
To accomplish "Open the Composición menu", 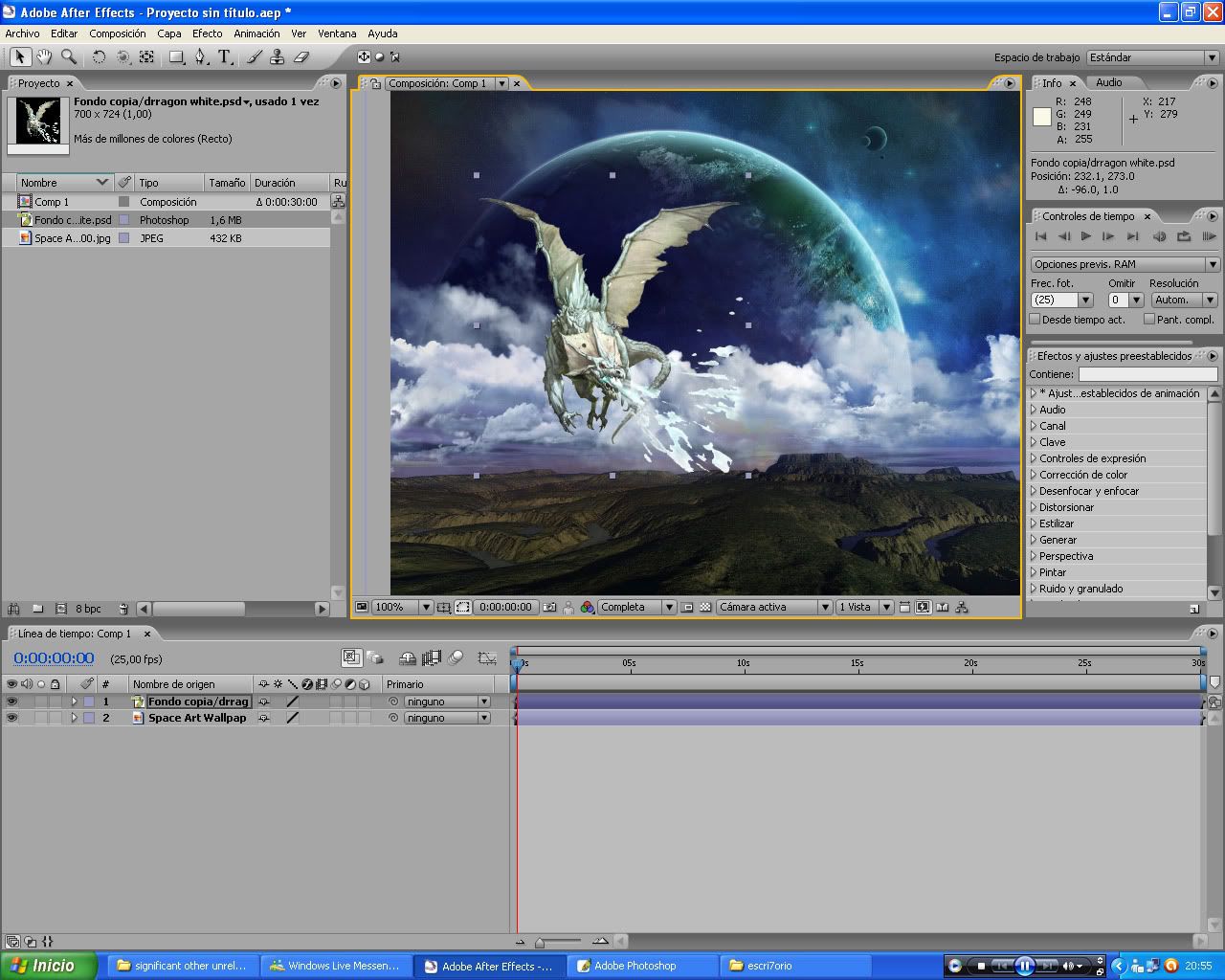I will tap(118, 33).
